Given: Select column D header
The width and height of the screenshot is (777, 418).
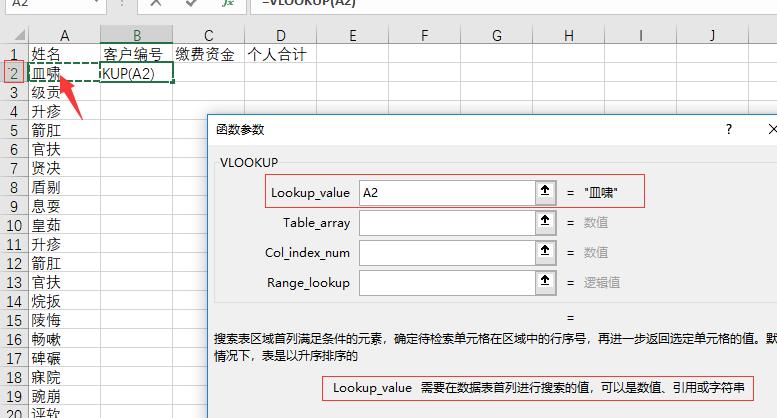Looking at the screenshot, I should [x=280, y=35].
